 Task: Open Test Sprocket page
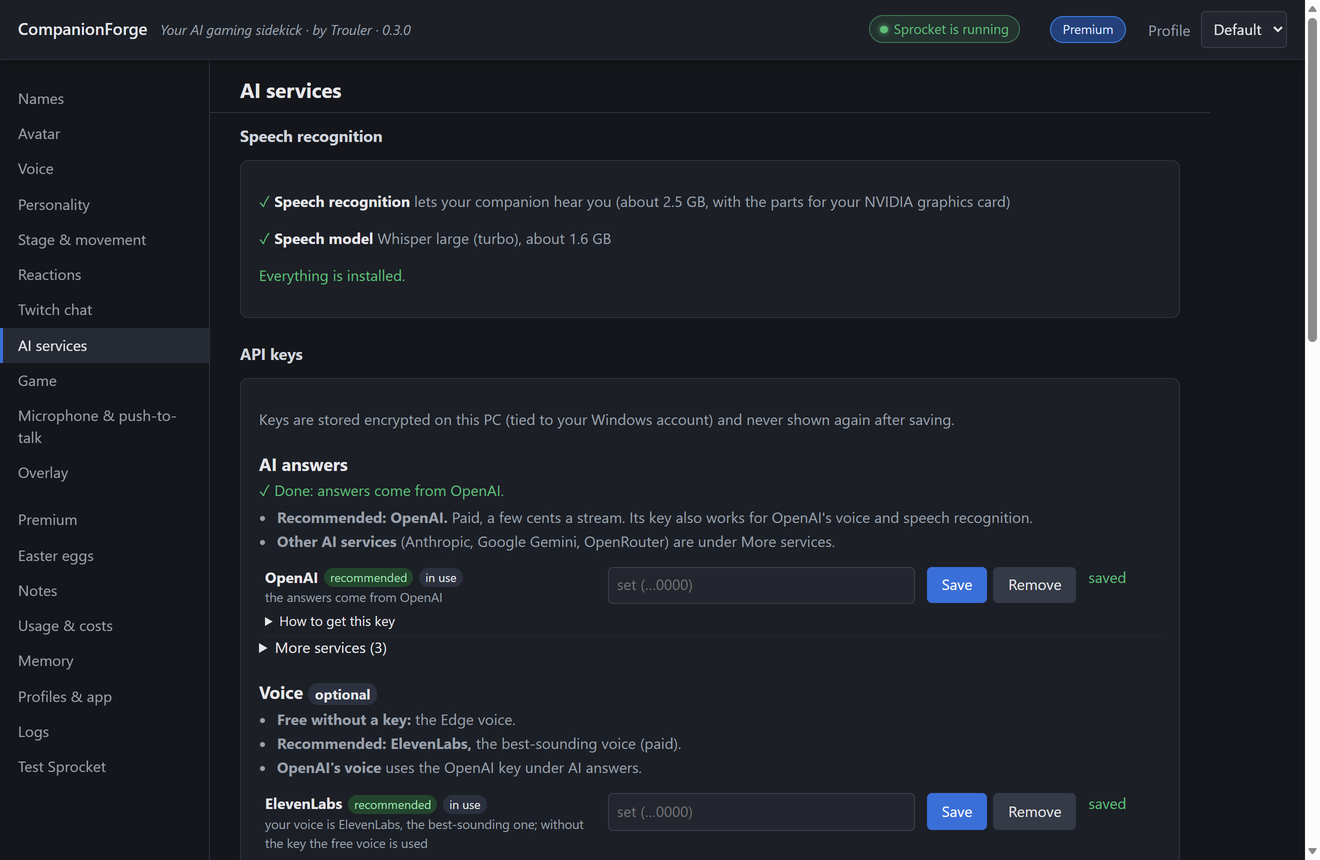pos(104,767)
